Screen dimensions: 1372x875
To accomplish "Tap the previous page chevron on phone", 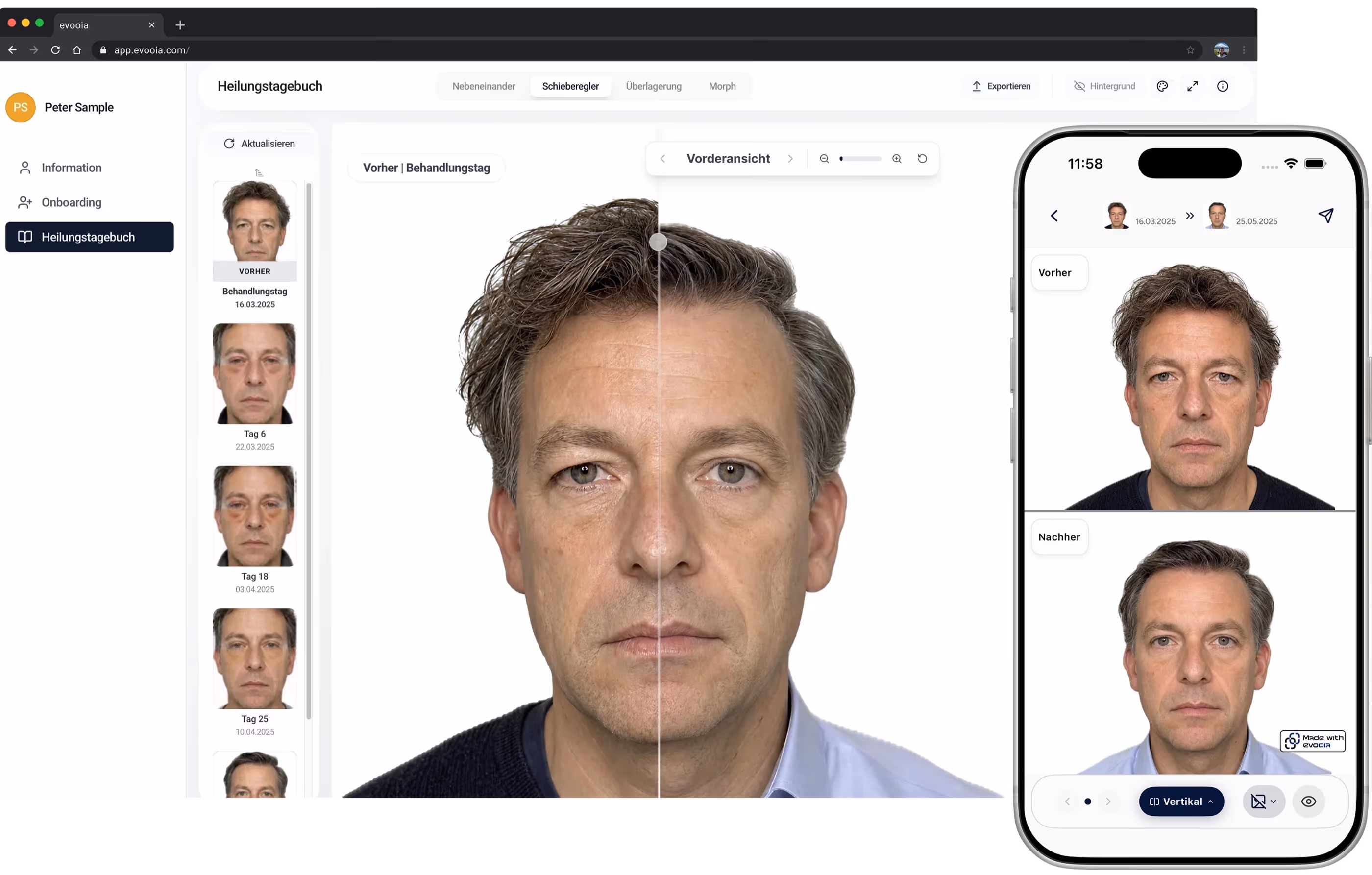I will tap(1067, 802).
